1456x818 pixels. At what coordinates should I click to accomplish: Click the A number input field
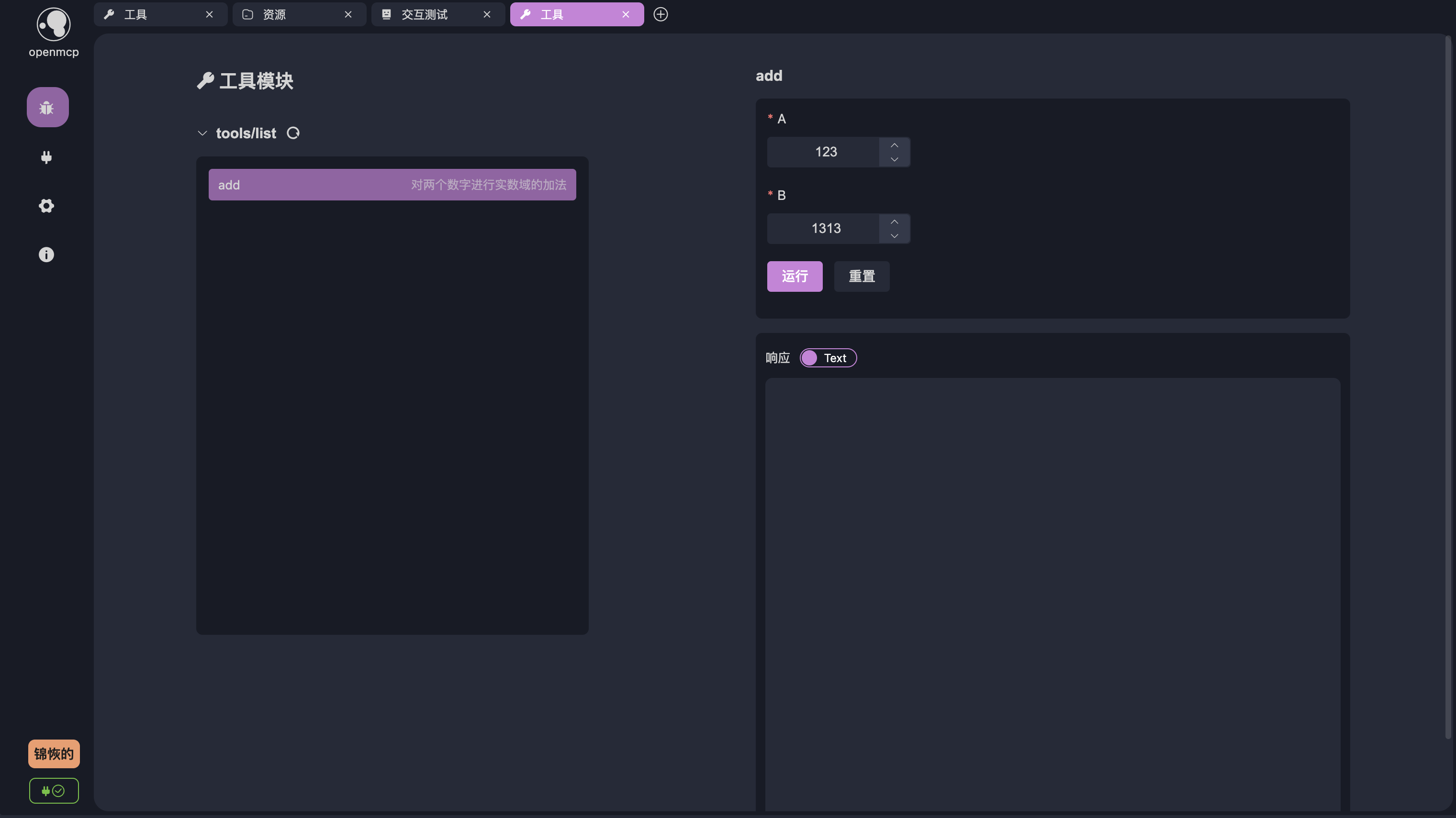tap(825, 152)
